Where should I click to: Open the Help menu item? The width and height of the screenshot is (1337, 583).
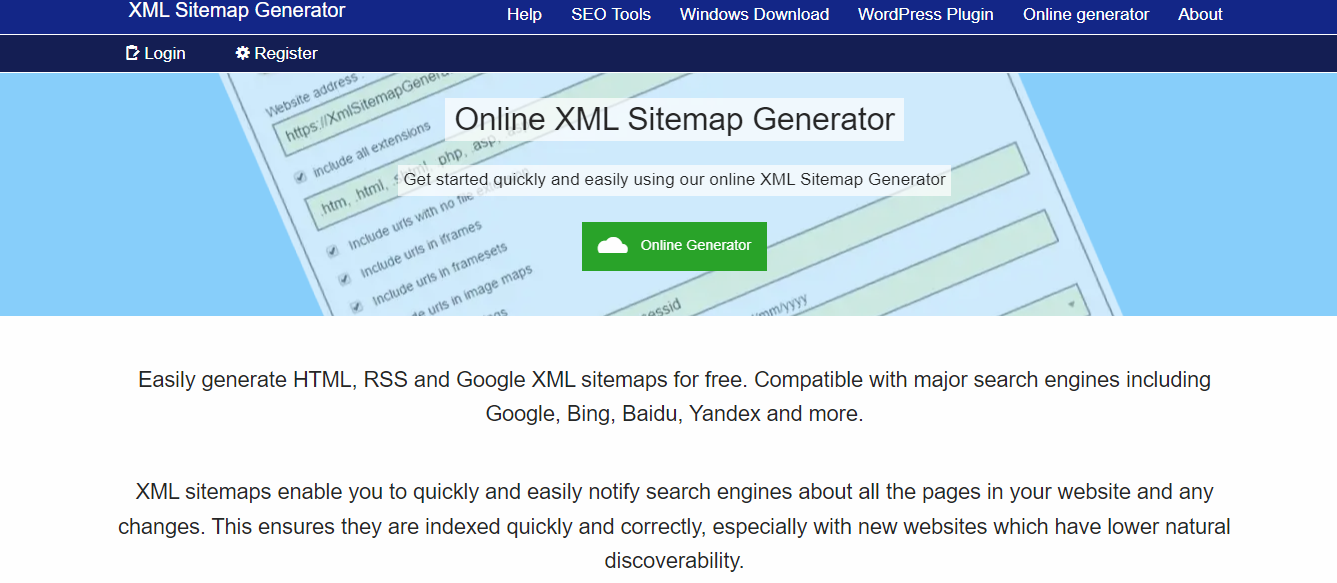(524, 14)
